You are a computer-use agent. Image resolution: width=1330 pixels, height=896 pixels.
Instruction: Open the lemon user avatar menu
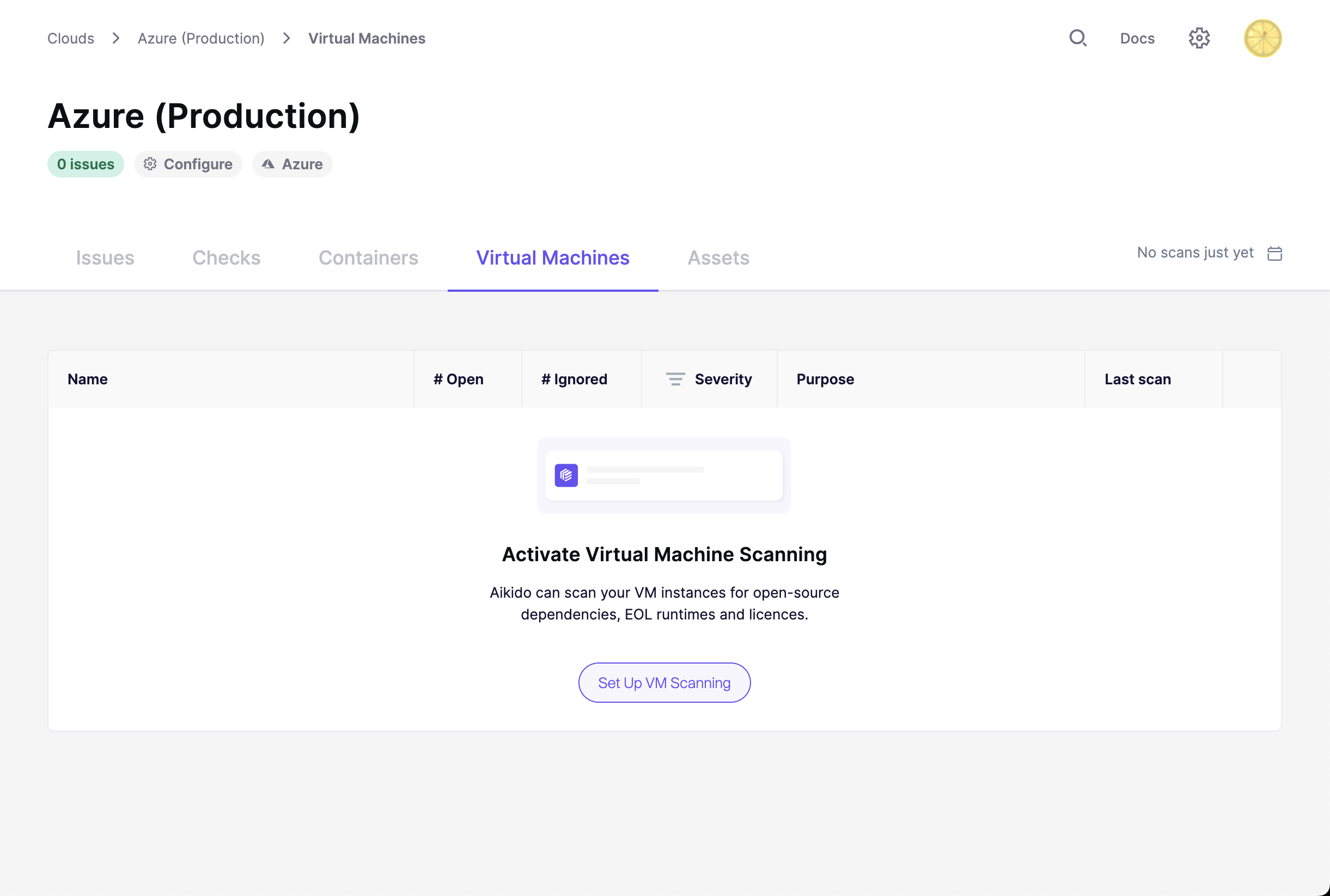point(1262,38)
